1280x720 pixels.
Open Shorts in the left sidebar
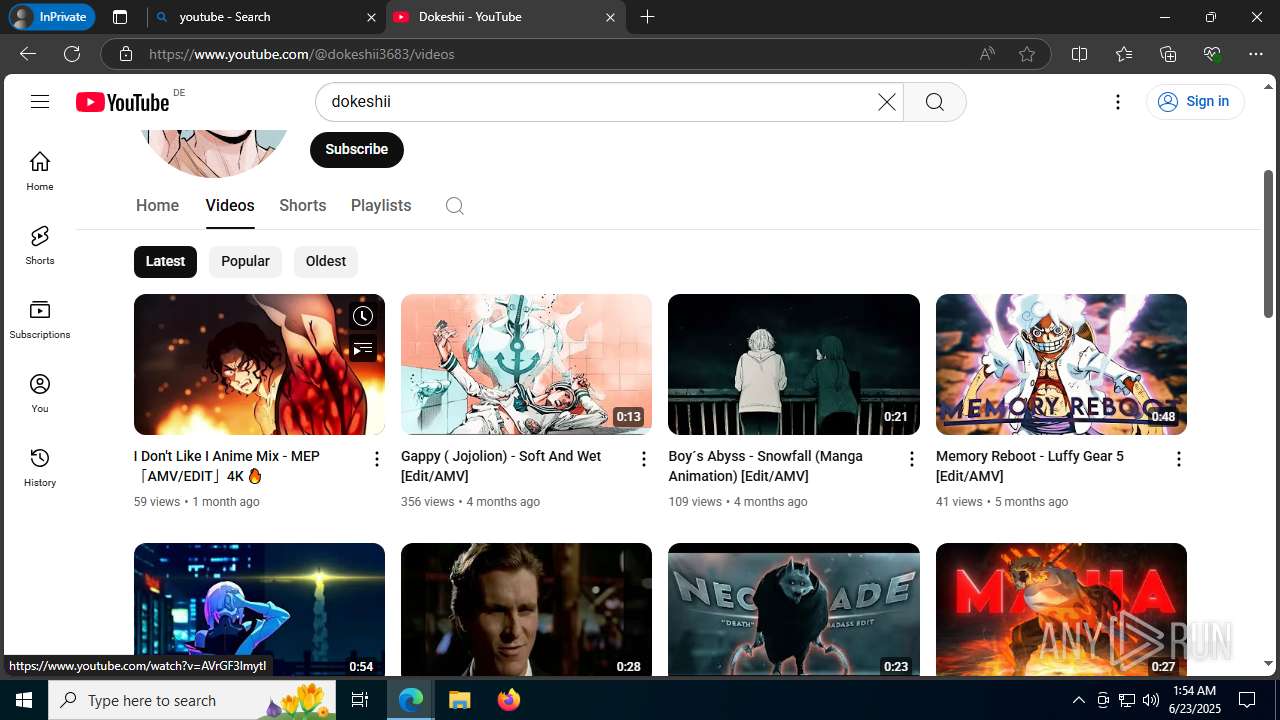click(40, 245)
